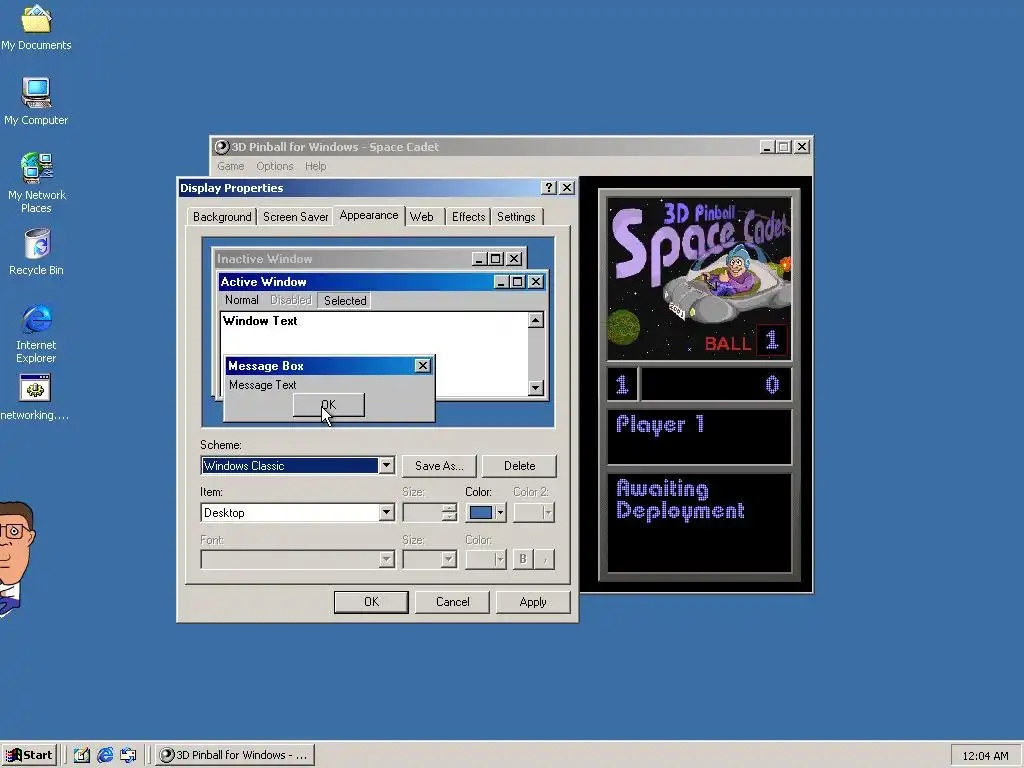
Task: Click the Window Text in preview
Action: (260, 321)
